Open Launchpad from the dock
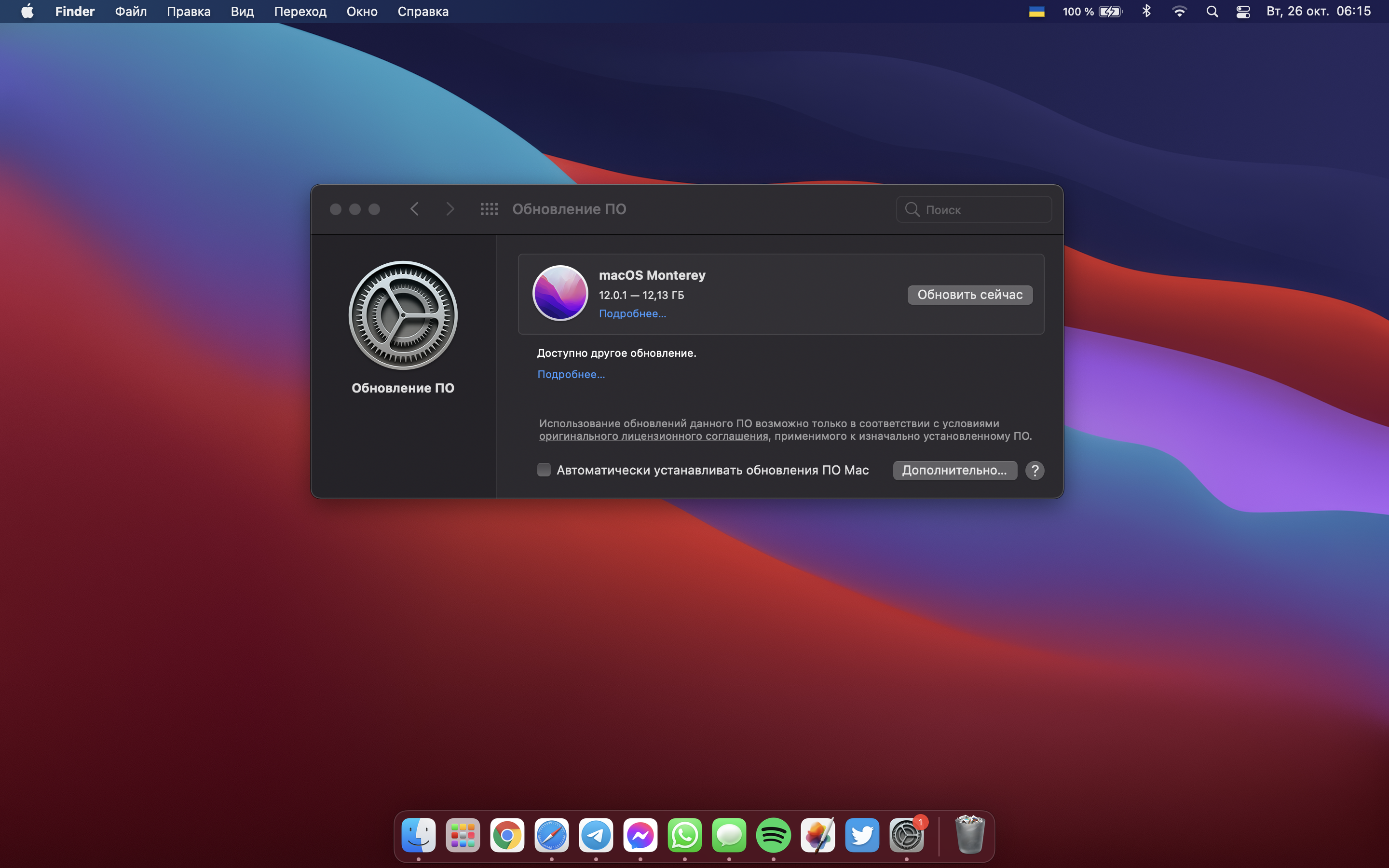Image resolution: width=1389 pixels, height=868 pixels. pyautogui.click(x=463, y=835)
